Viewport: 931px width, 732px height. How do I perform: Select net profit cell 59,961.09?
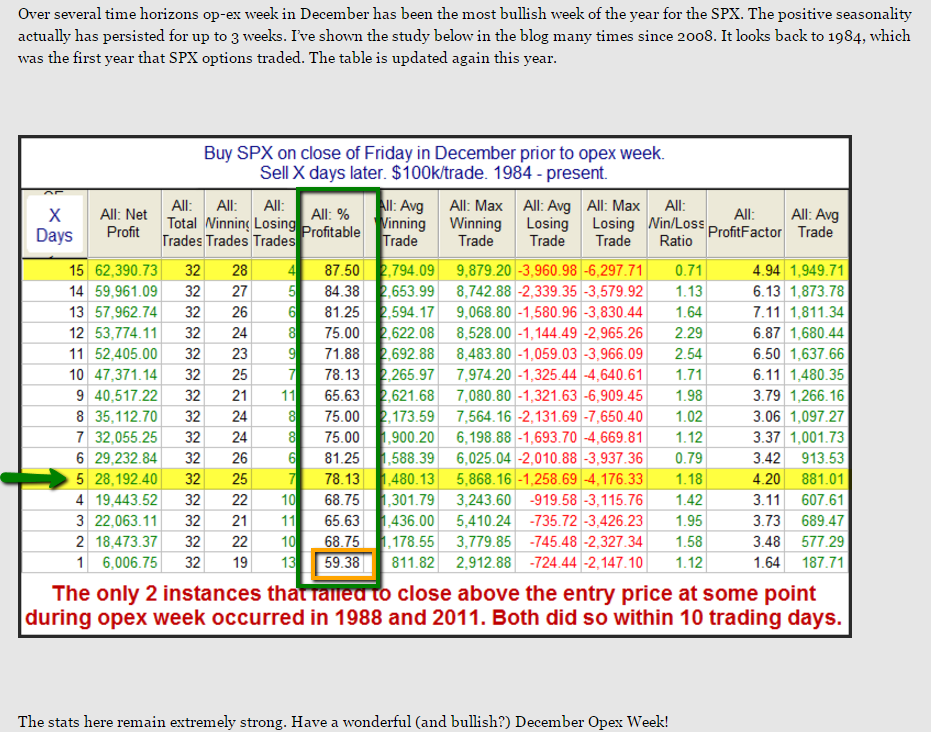coord(126,291)
